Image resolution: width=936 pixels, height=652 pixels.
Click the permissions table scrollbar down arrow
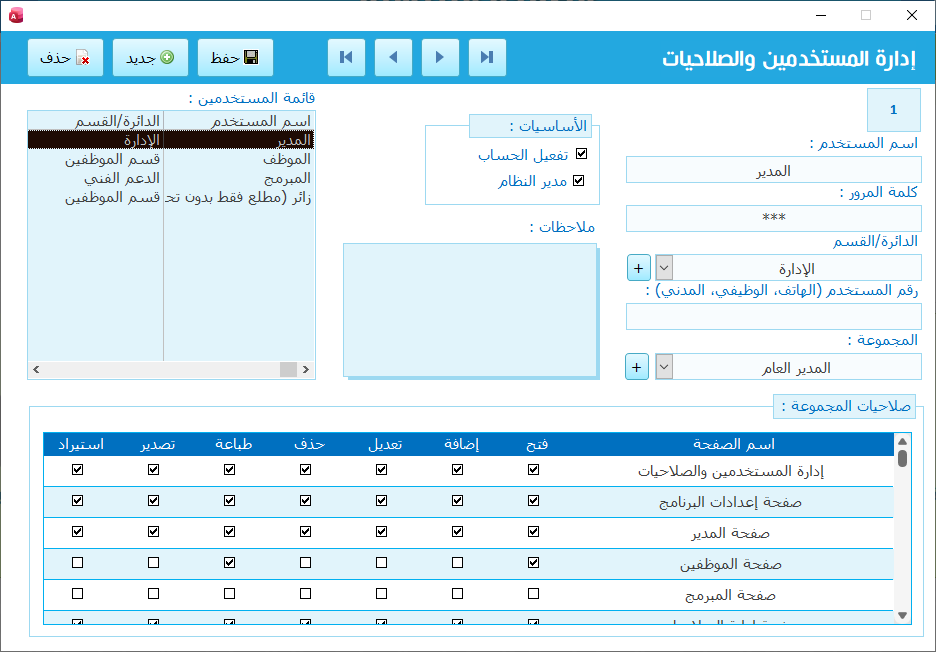click(902, 615)
